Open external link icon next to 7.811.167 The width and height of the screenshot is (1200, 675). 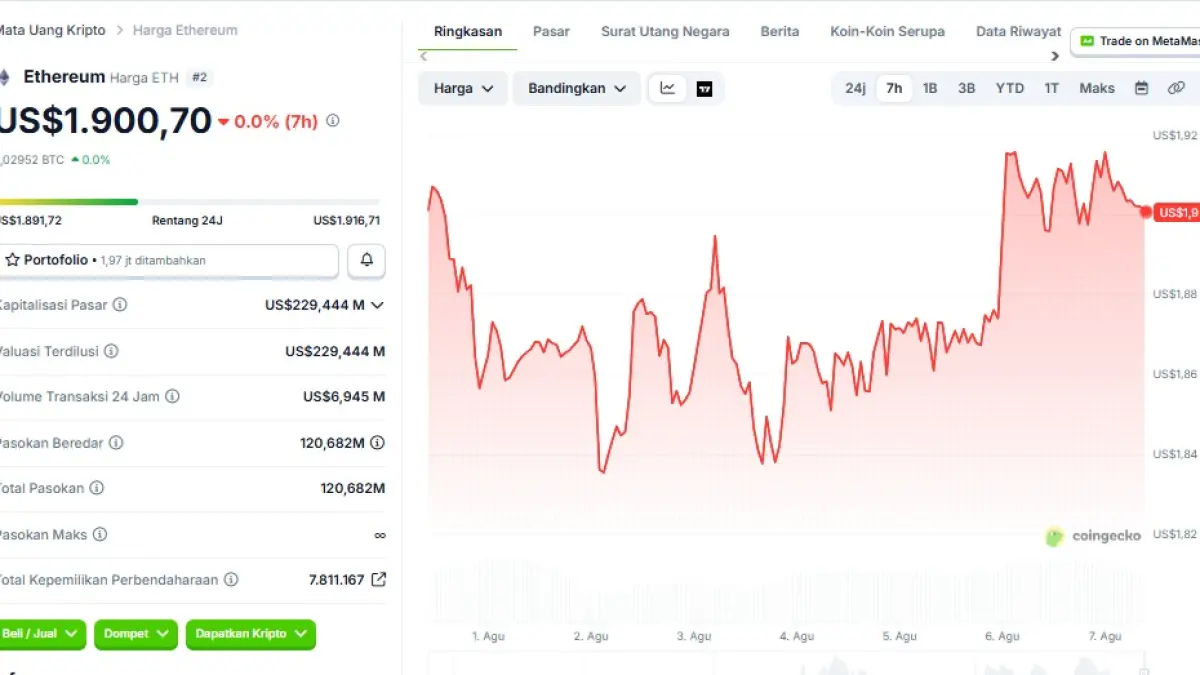pyautogui.click(x=378, y=579)
